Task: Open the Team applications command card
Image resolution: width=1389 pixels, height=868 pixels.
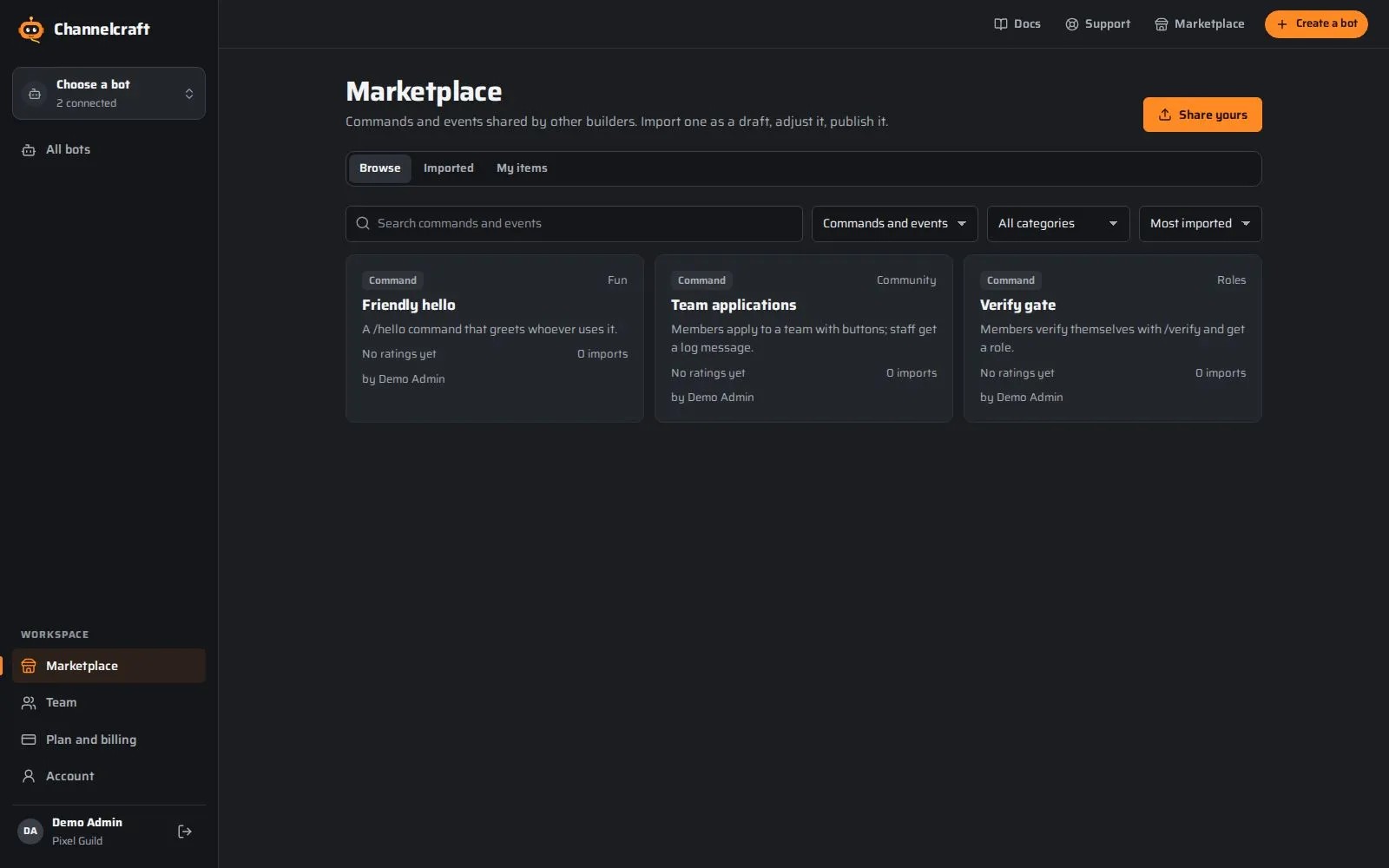Action: (x=804, y=339)
